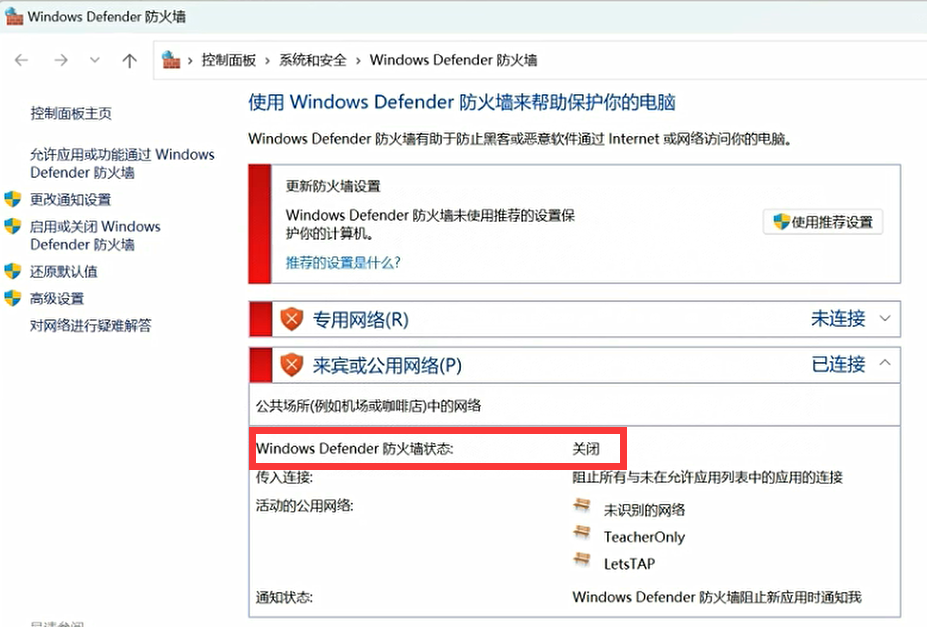Click bench icon beside LetsTAP
Screen dimensions: 927x627
tap(582, 558)
